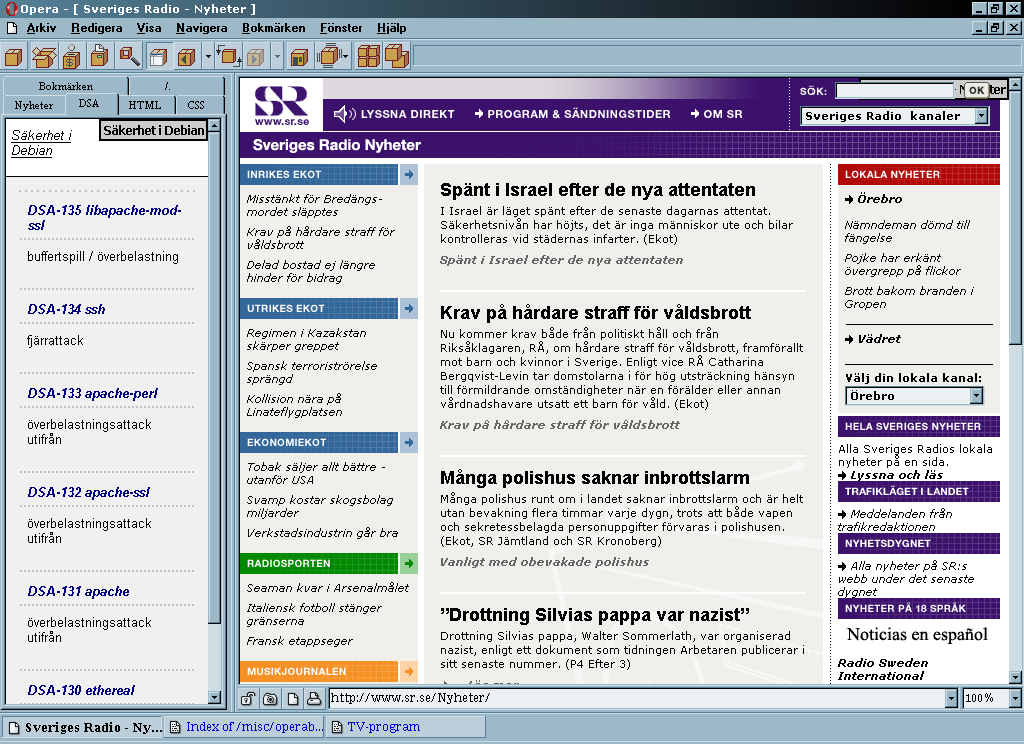Viewport: 1024px width, 744px height.
Task: Switch to the TV-program page tab
Action: tap(384, 727)
